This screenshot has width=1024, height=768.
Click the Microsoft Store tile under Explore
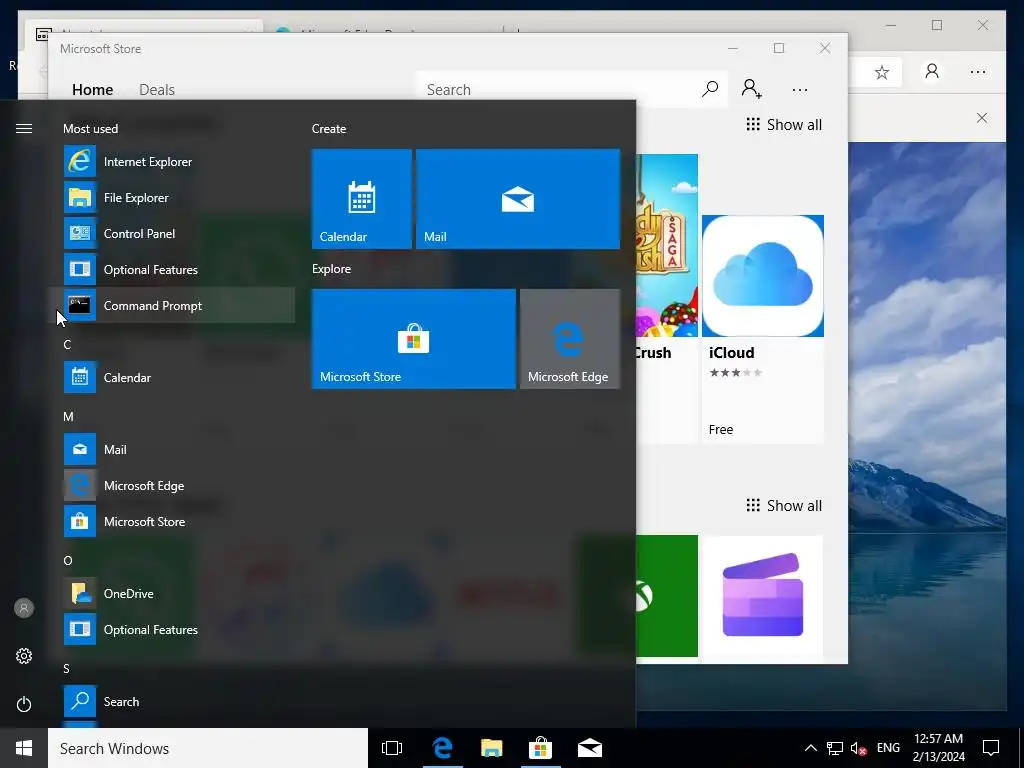[x=413, y=339]
